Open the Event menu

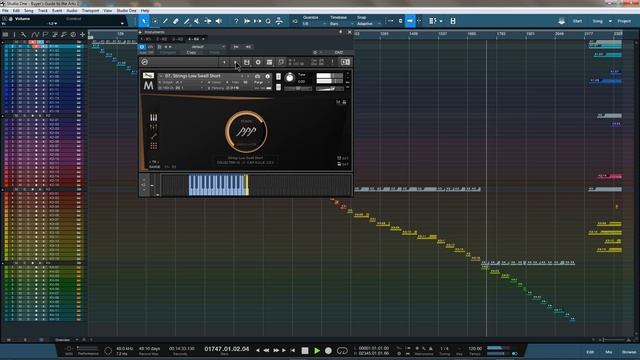[57, 11]
